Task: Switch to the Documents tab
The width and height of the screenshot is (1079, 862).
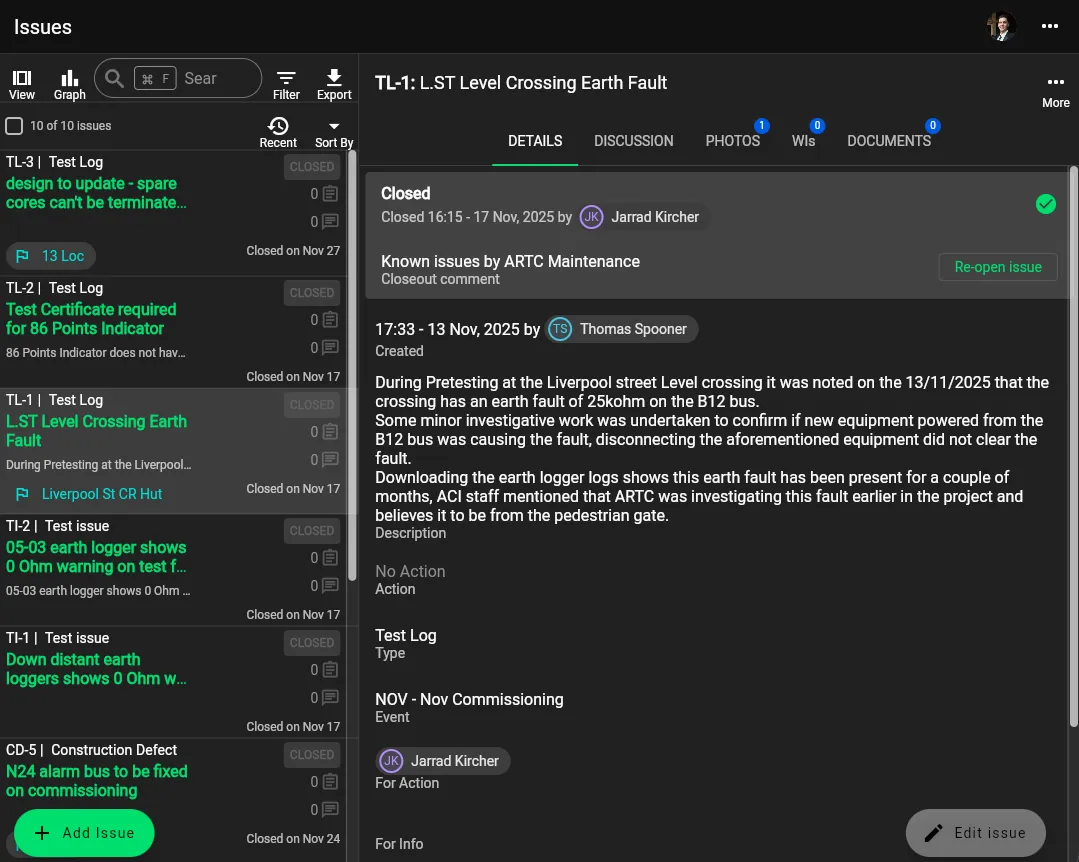Action: tap(888, 141)
